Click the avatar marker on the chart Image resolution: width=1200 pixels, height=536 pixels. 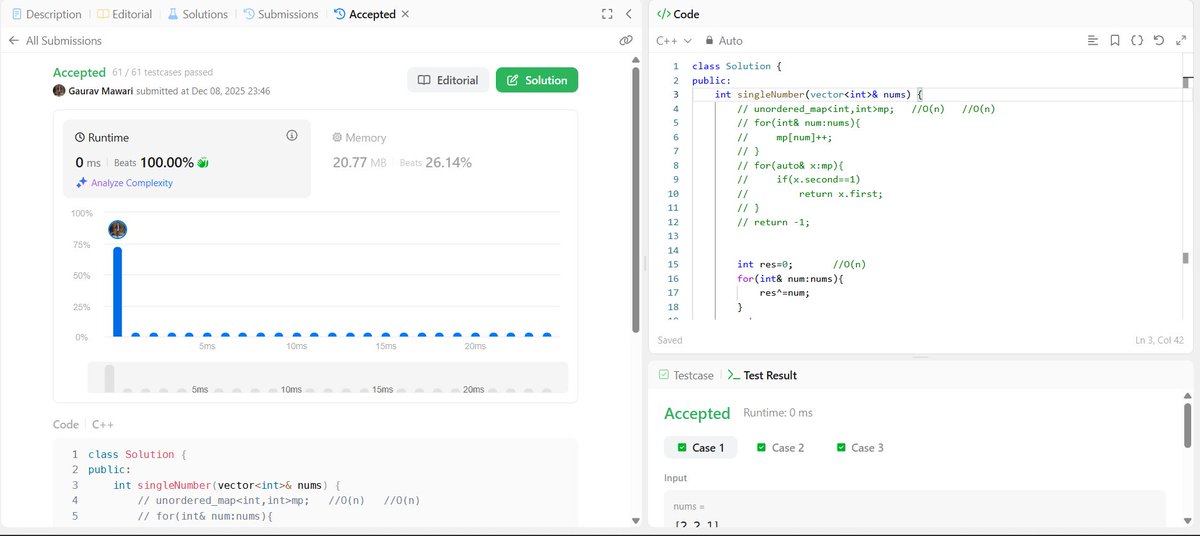(x=117, y=229)
